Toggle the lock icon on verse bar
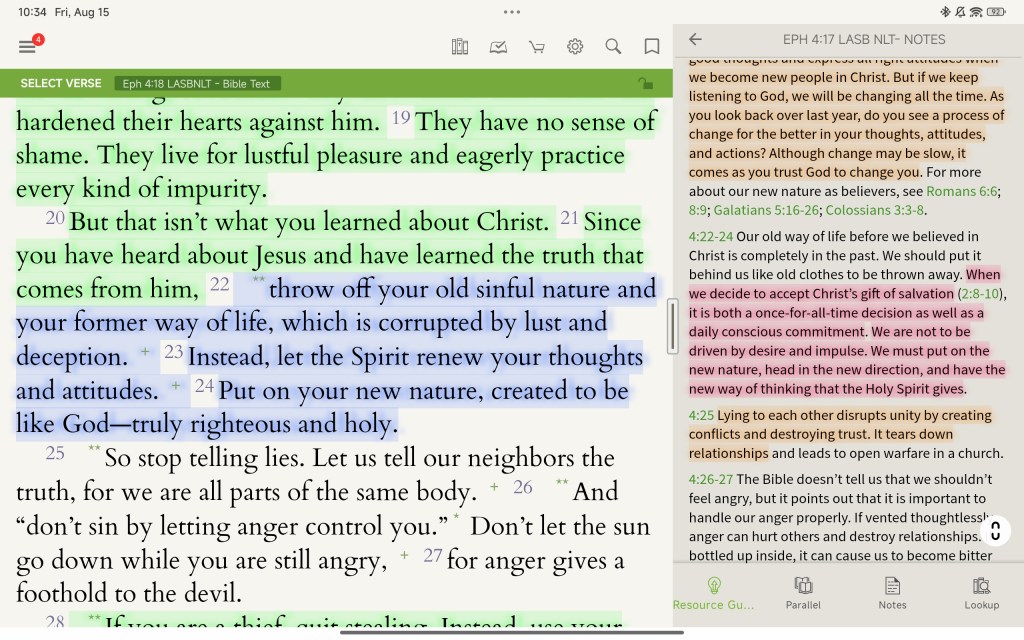Image resolution: width=1024 pixels, height=640 pixels. 645,83
